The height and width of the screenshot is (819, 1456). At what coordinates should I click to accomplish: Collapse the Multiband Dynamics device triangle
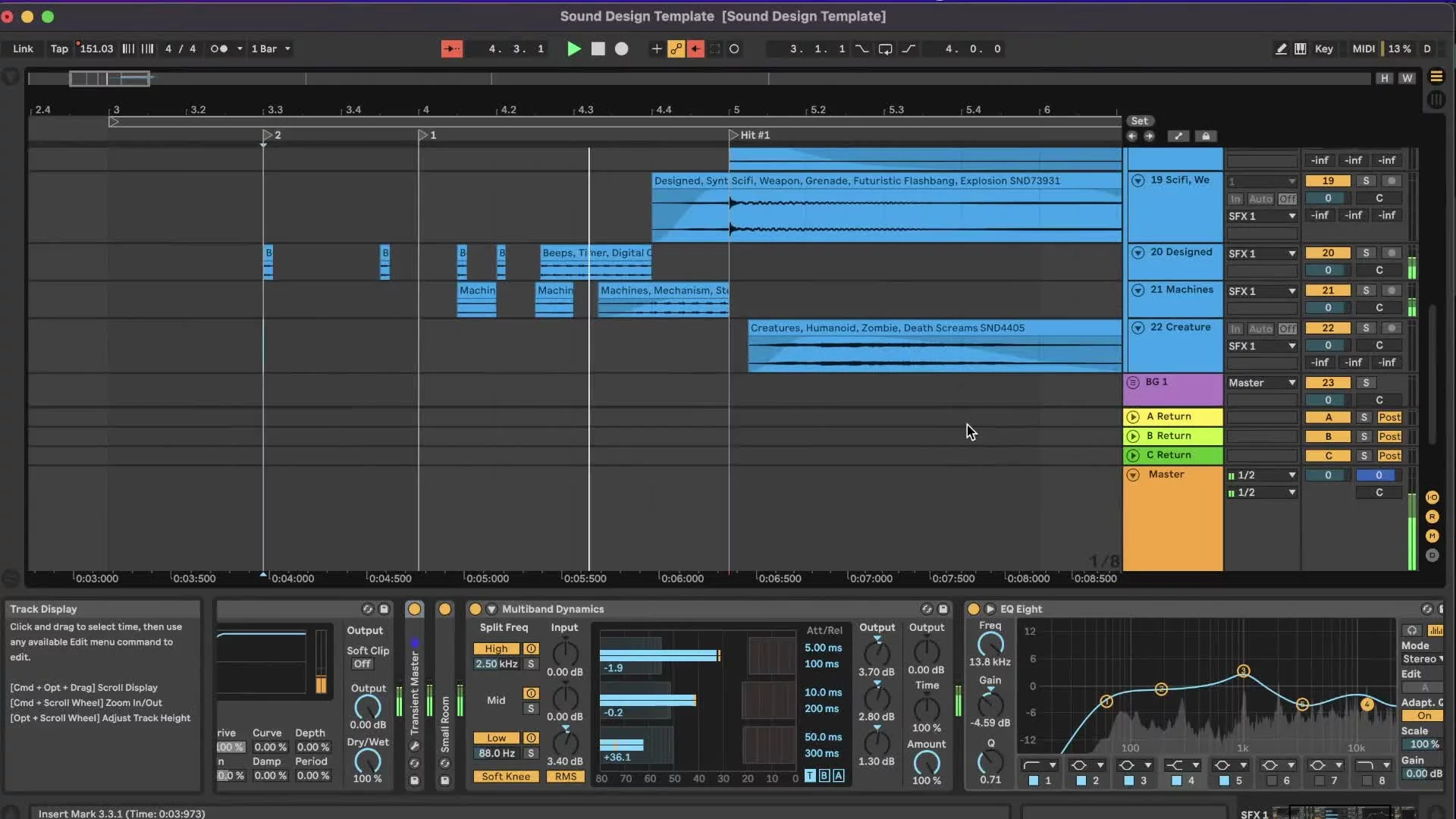(x=491, y=609)
